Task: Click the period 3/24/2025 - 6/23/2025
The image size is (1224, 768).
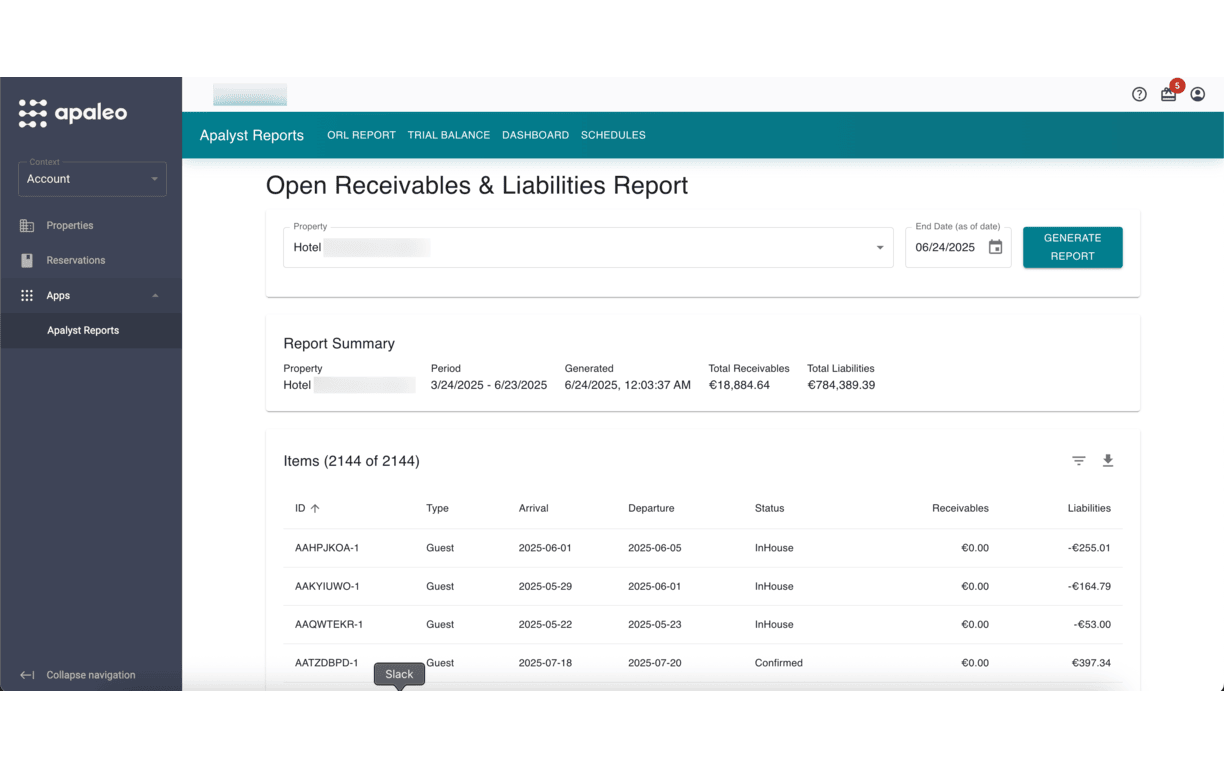Action: tap(489, 385)
